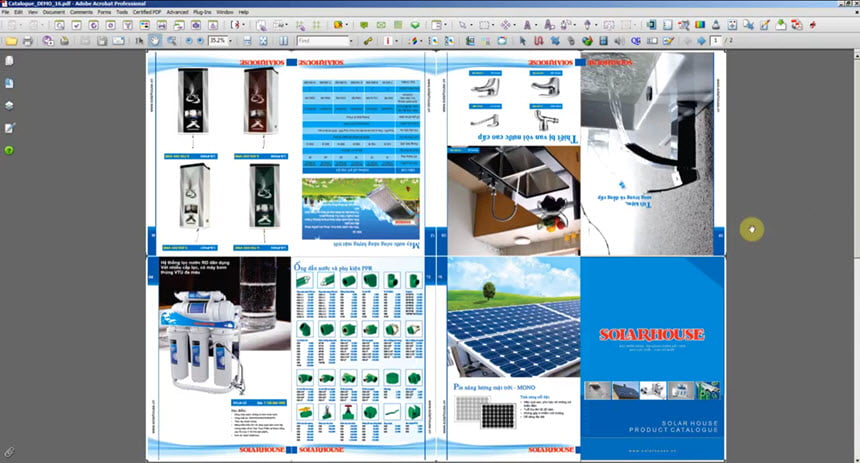Click the Print icon
The image size is (860, 463).
coord(27,41)
